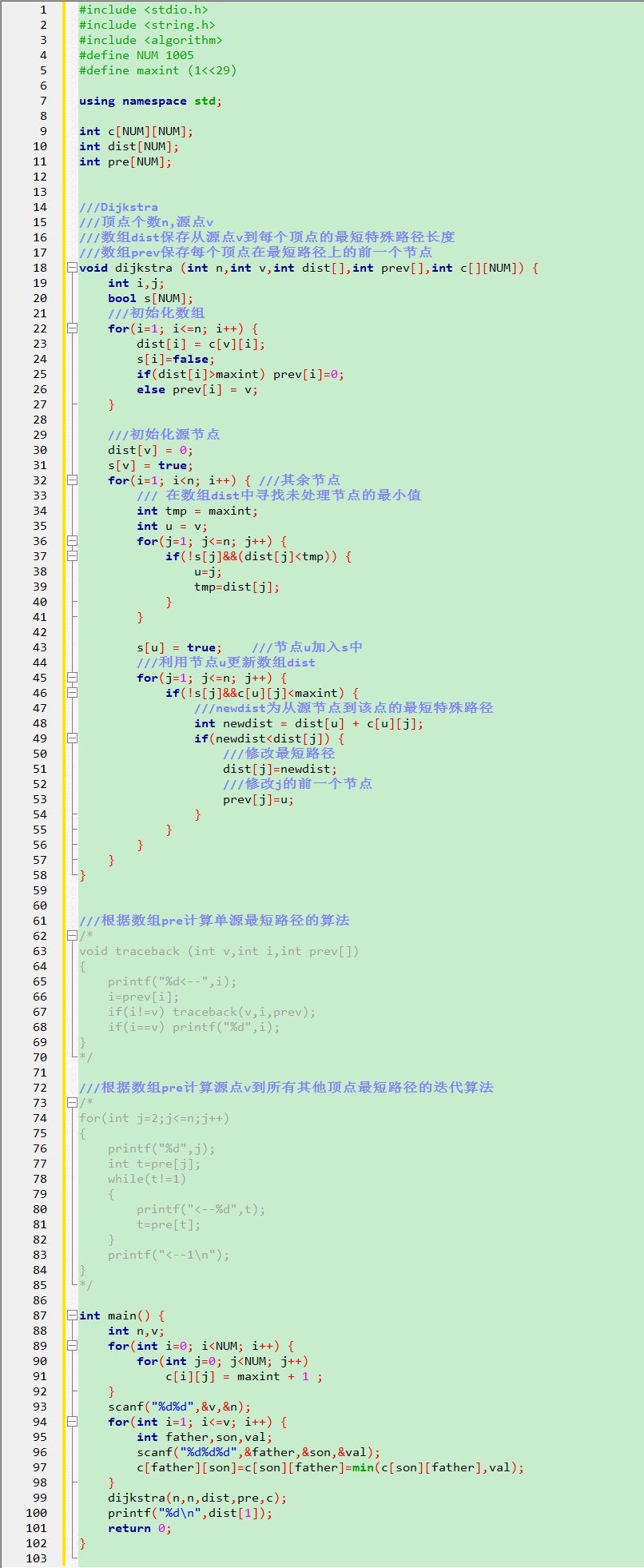Click the commented t=pre[t]; line
The height and width of the screenshot is (1568, 644).
(169, 1224)
